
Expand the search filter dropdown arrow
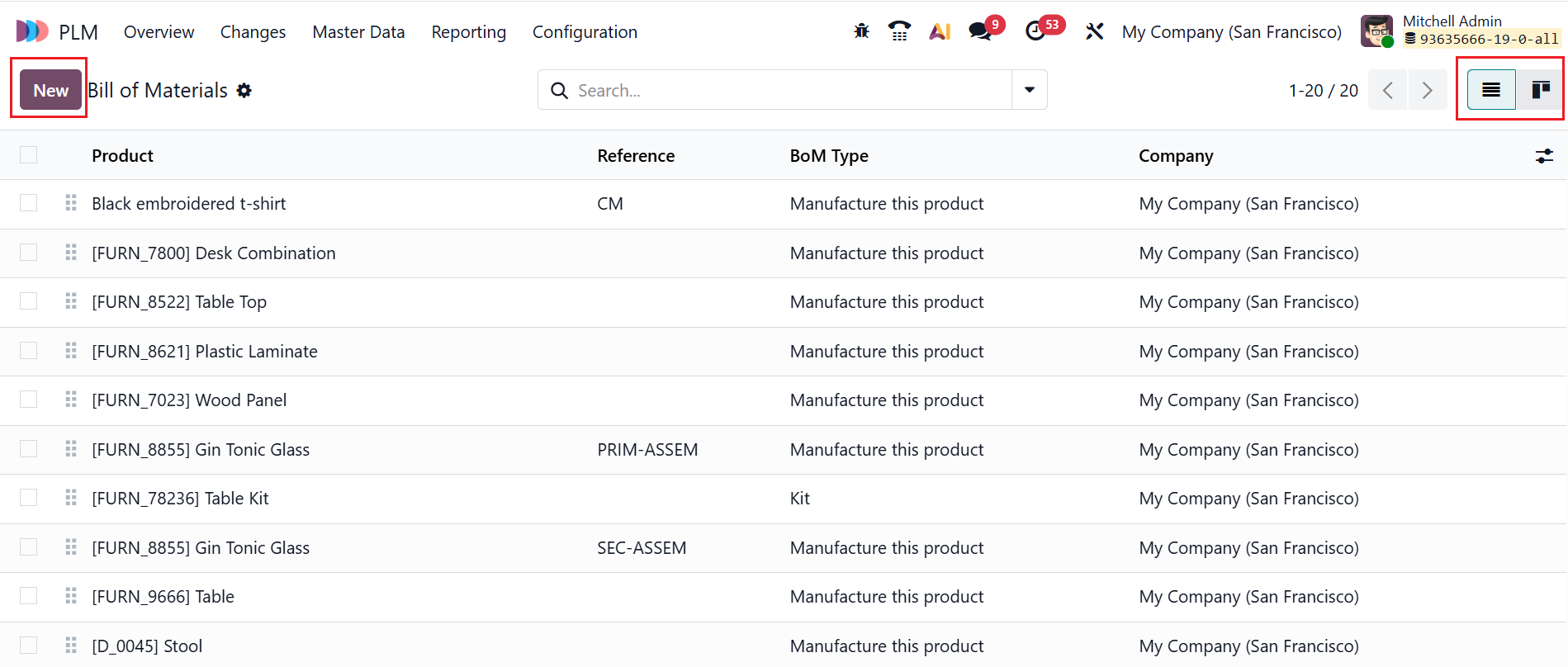[1030, 90]
